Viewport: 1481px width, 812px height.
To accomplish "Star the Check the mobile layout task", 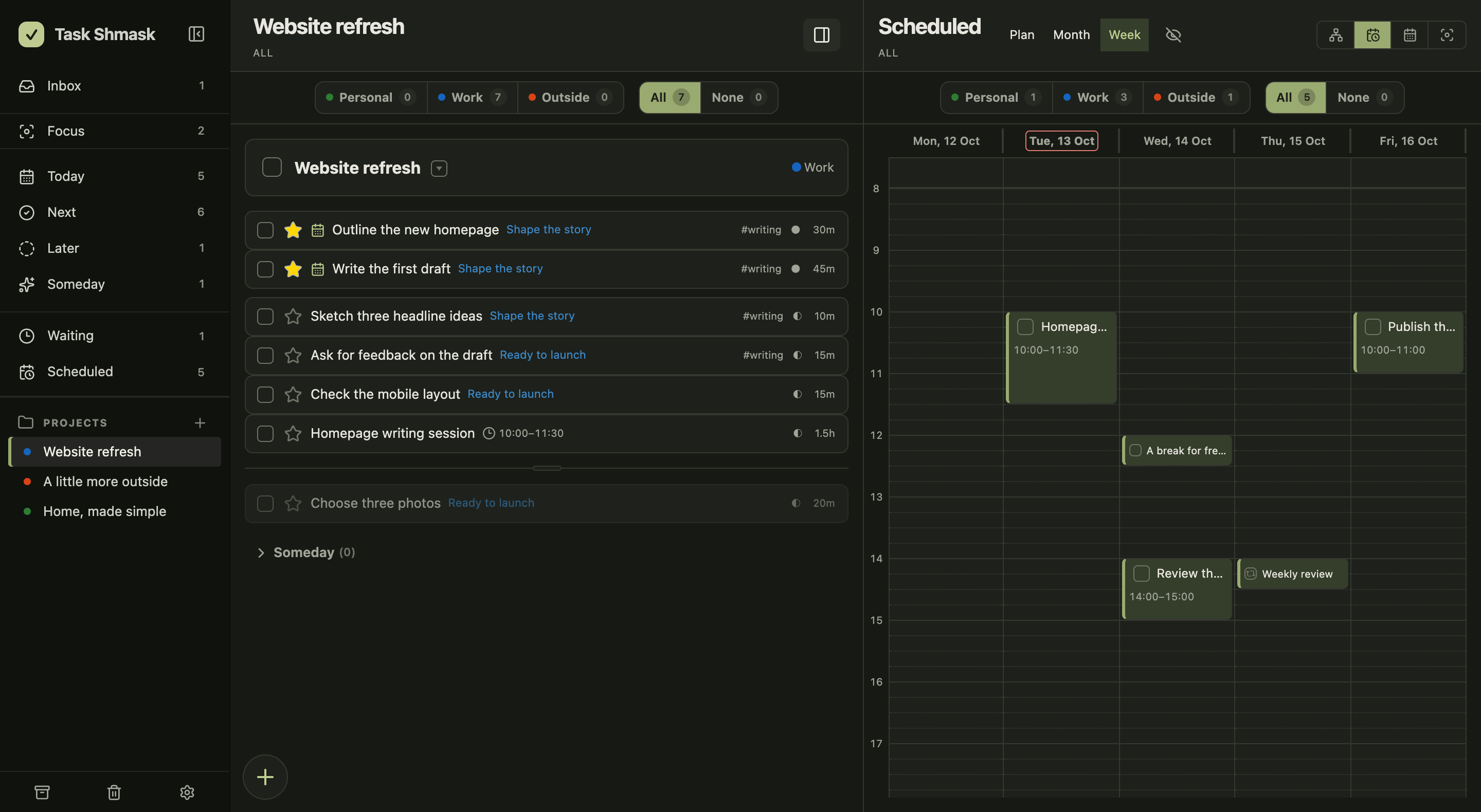I will pos(293,394).
